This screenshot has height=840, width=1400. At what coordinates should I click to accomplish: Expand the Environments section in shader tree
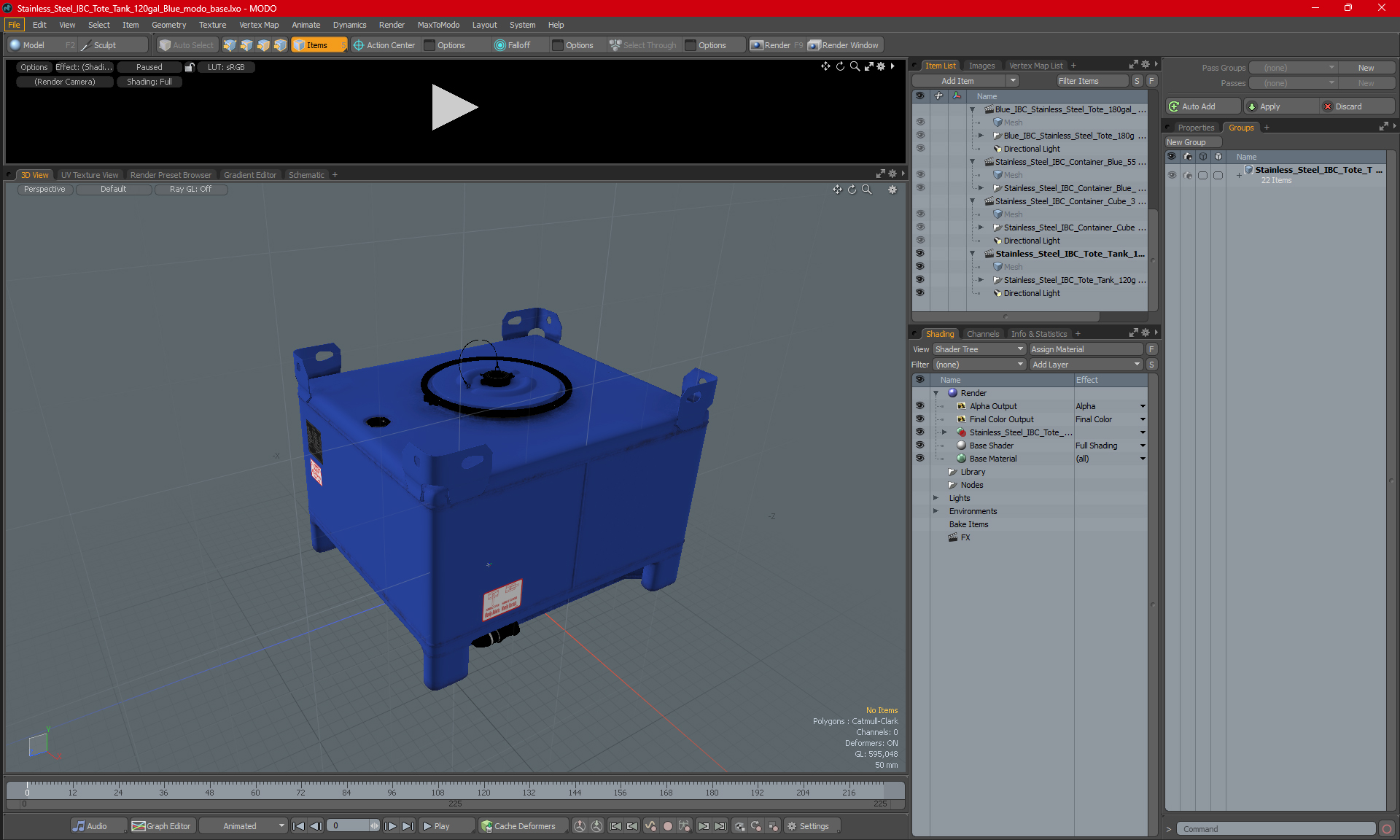pyautogui.click(x=938, y=511)
